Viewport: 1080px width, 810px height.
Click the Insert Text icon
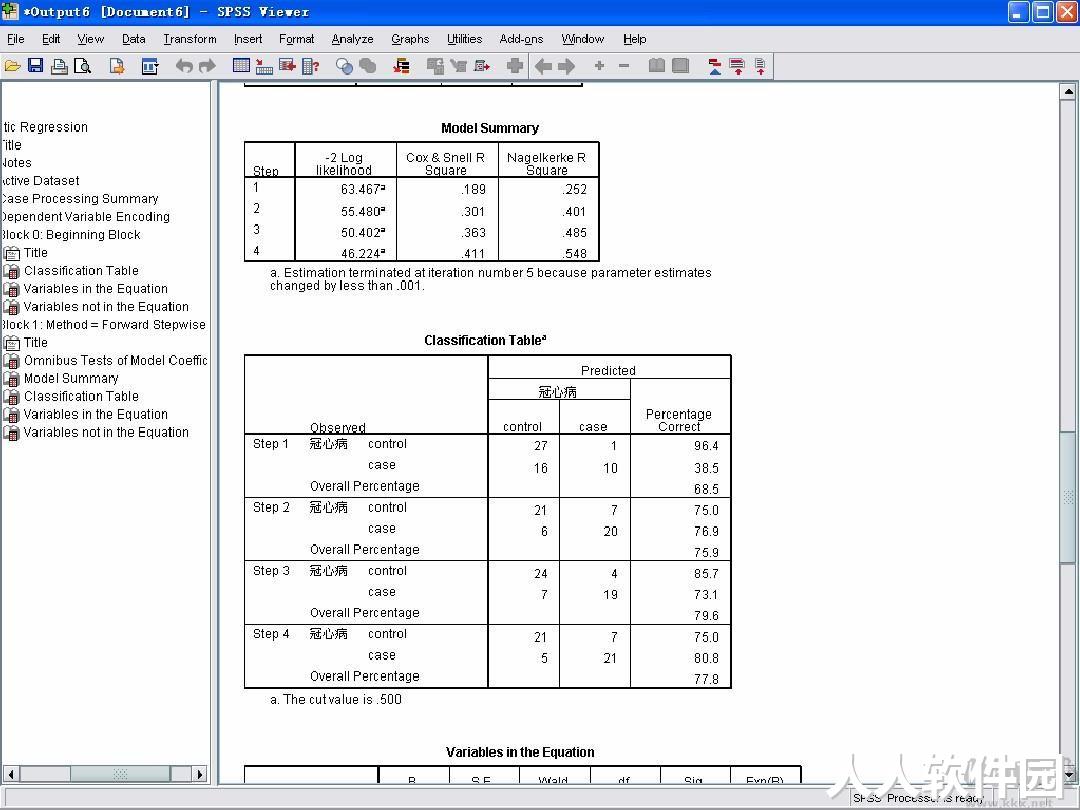tap(760, 66)
